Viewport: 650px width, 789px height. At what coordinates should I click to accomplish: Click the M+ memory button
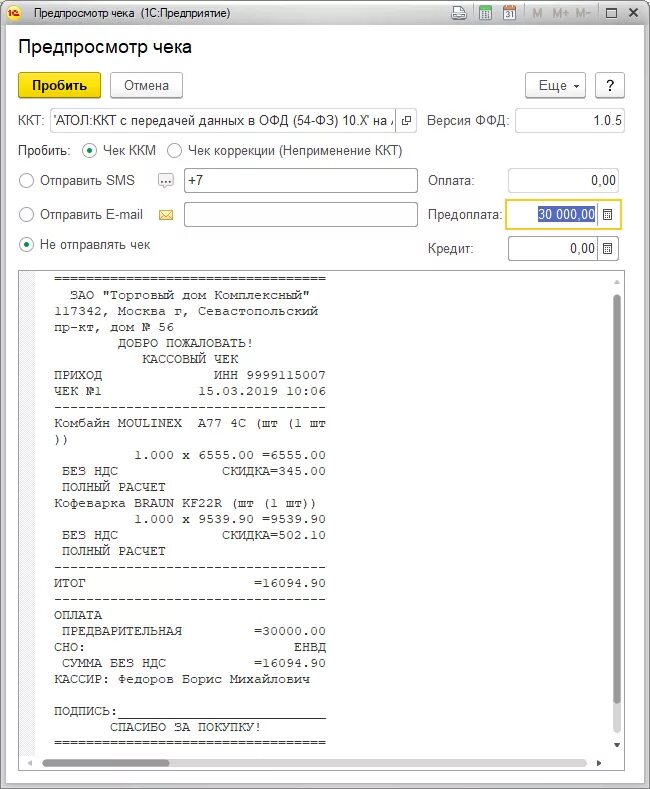point(559,13)
